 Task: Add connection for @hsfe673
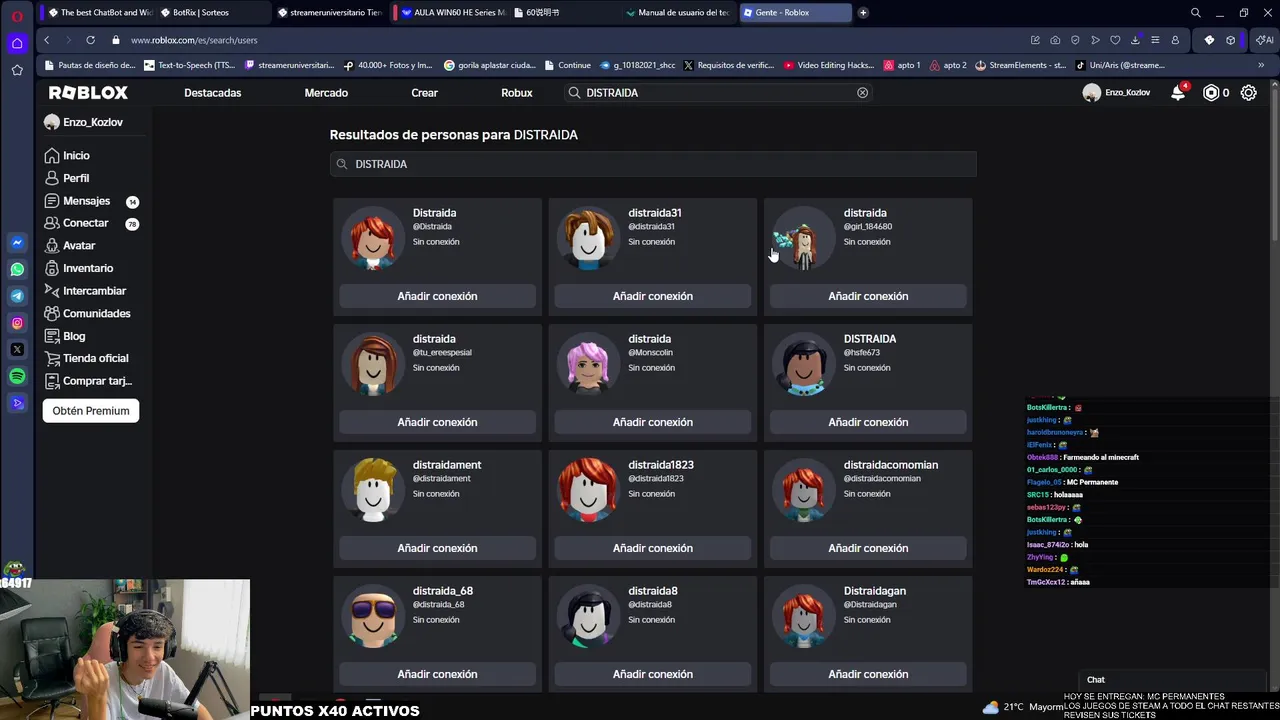pyautogui.click(x=868, y=422)
